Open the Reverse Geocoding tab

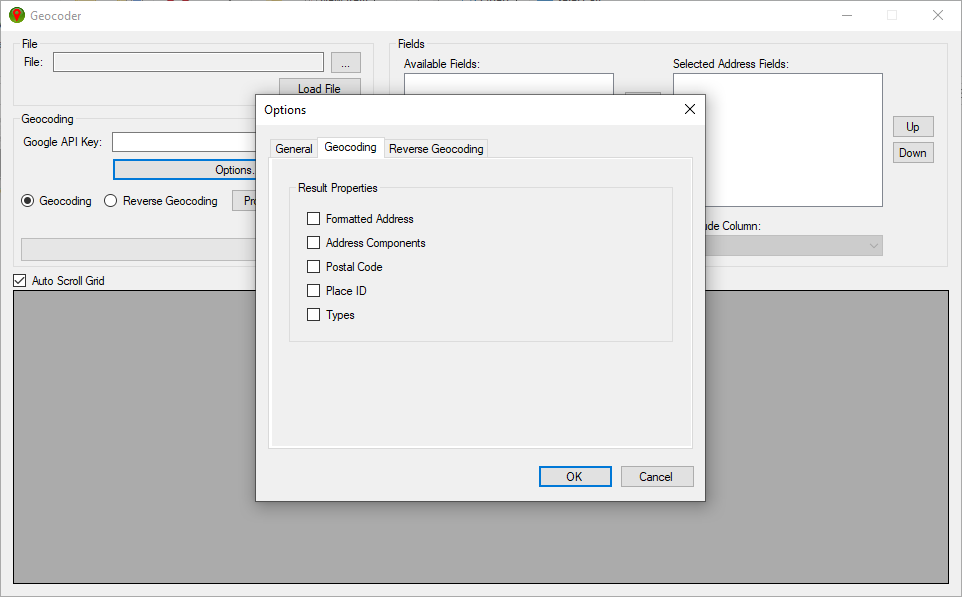(436, 147)
